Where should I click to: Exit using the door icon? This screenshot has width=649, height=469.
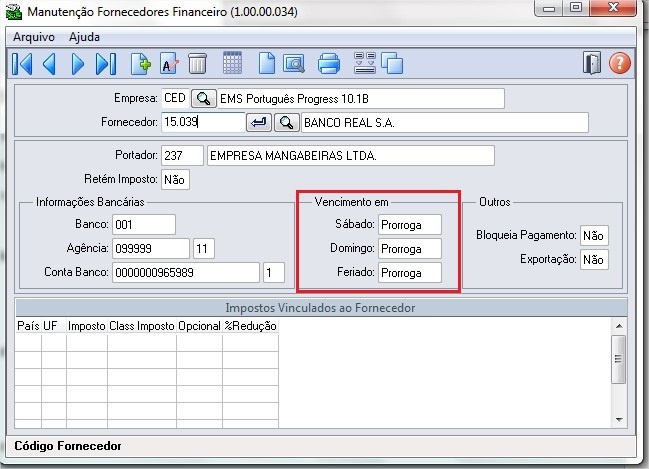(592, 63)
